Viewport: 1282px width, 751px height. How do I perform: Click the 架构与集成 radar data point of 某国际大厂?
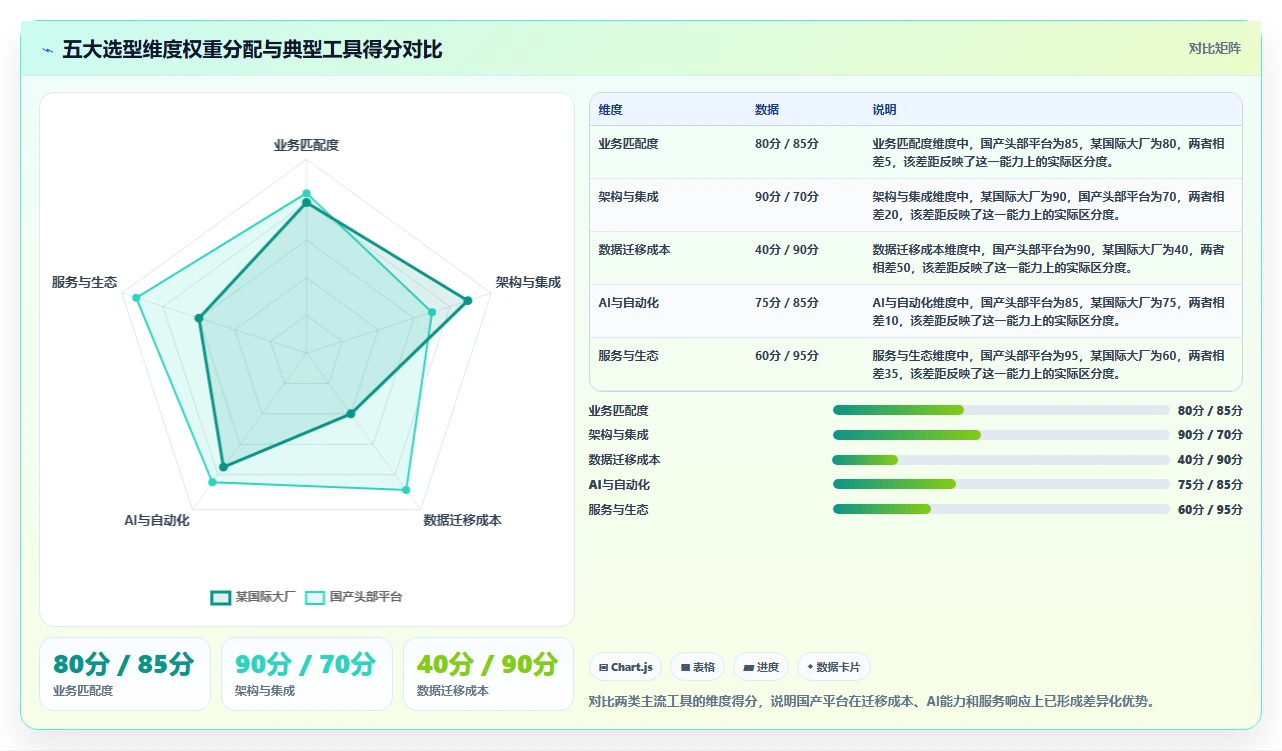[x=467, y=300]
